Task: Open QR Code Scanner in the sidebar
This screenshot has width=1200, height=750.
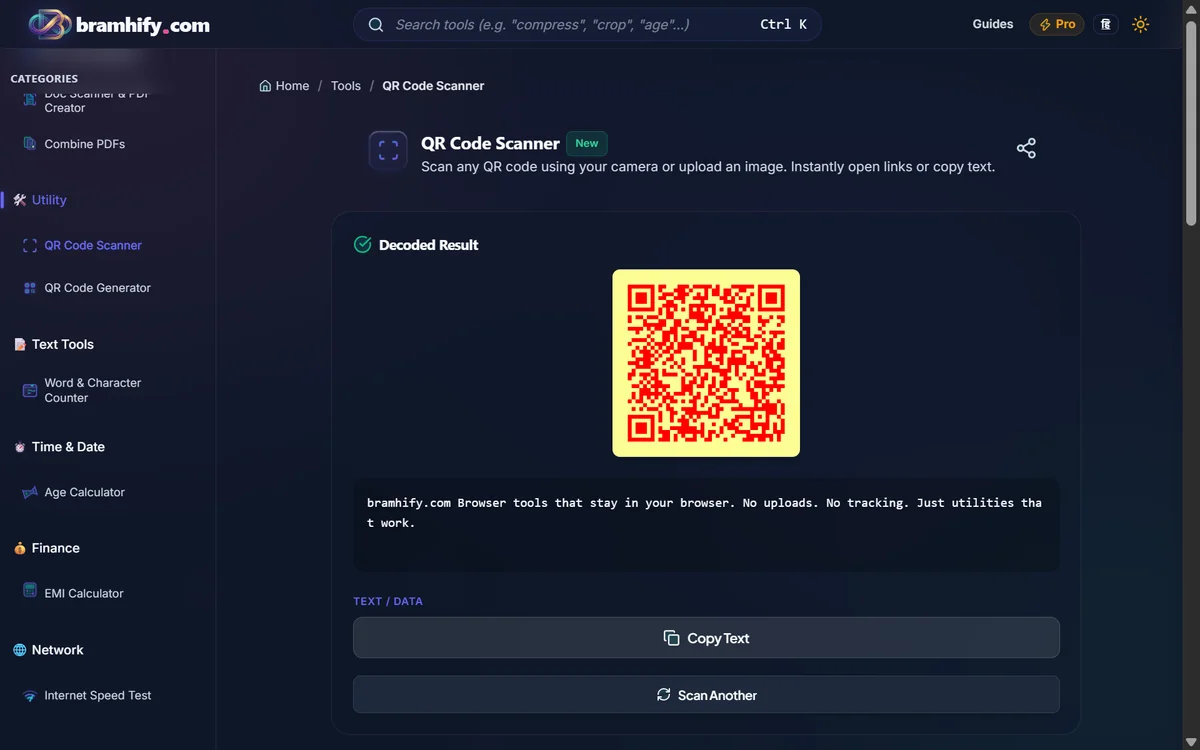Action: [x=93, y=245]
